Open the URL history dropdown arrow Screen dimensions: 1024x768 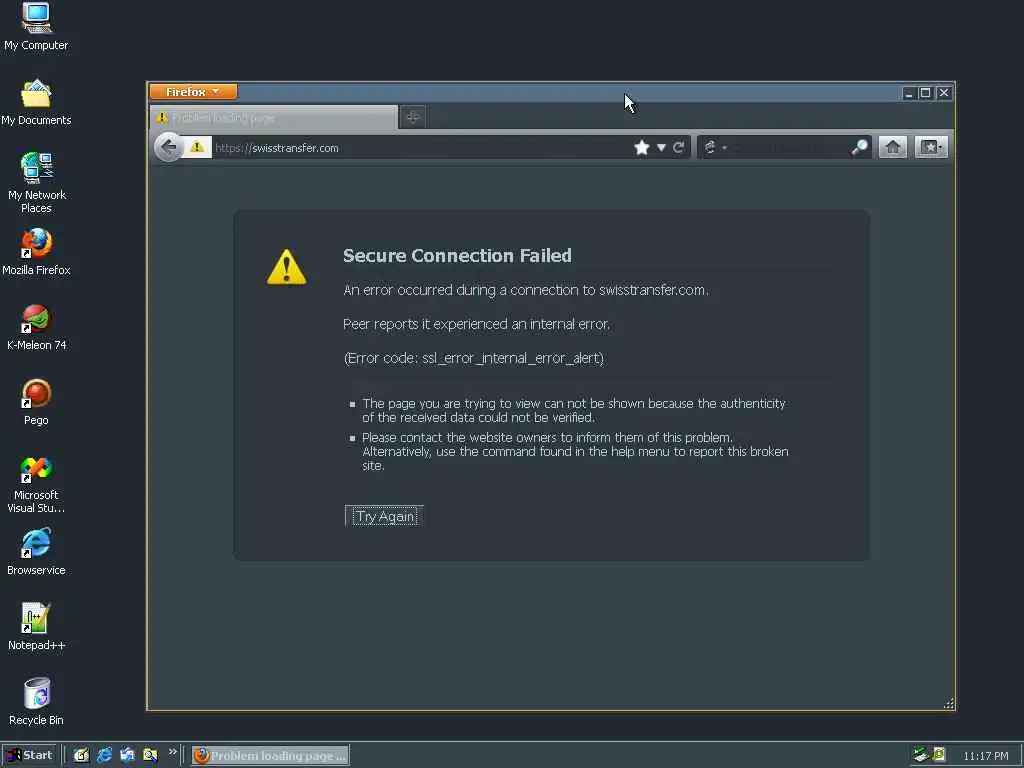[x=661, y=148]
